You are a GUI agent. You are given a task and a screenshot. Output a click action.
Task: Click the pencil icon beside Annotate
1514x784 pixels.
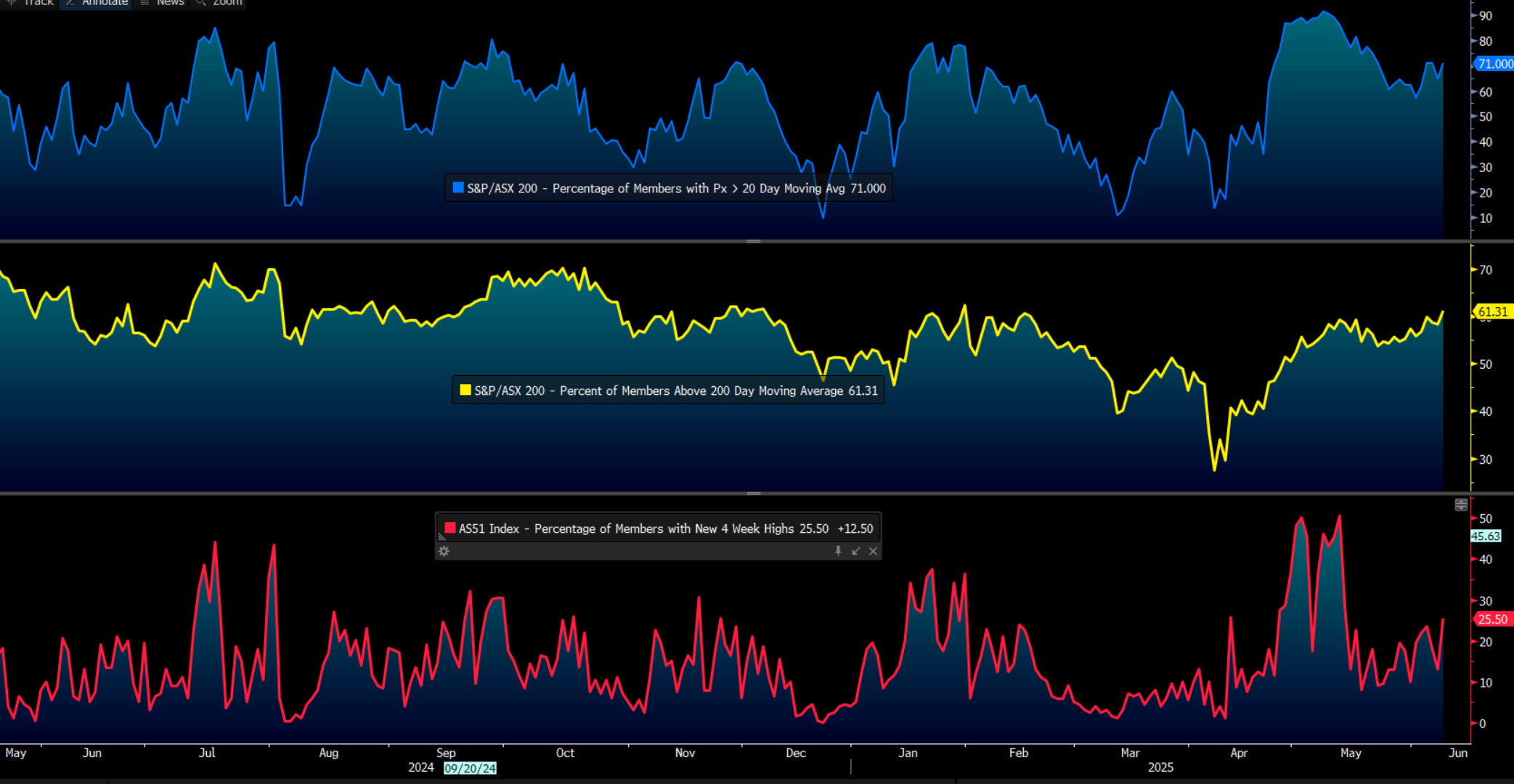(x=70, y=3)
